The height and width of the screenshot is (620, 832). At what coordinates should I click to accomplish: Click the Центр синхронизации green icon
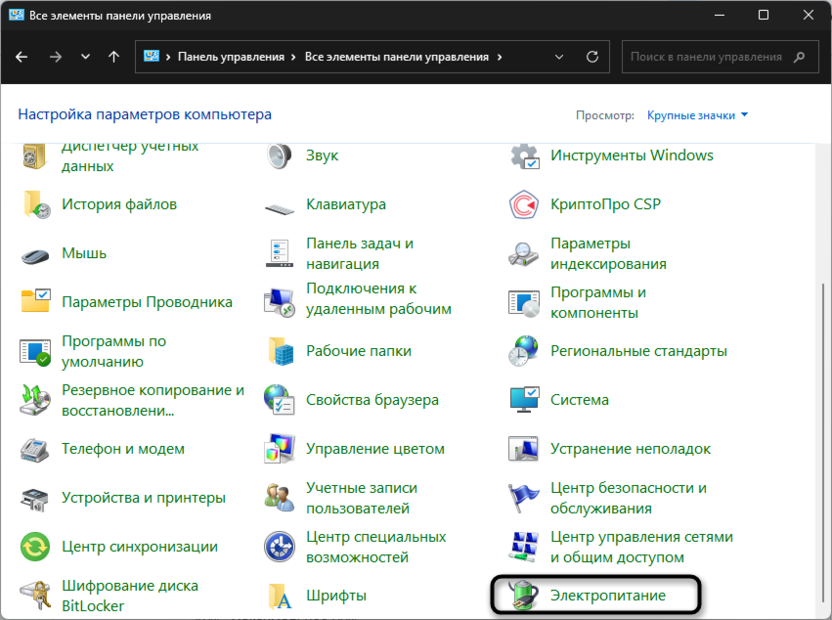(36, 547)
